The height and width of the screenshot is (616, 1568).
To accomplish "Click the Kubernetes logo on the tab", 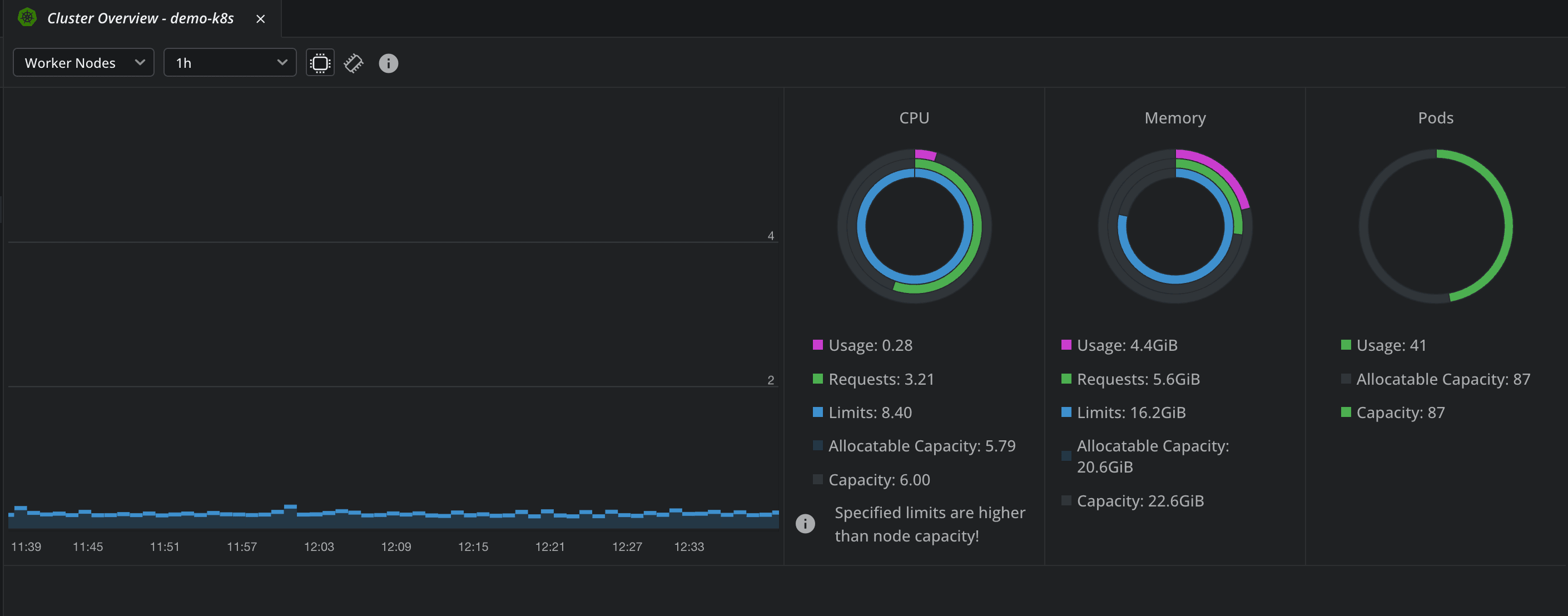I will (x=27, y=18).
